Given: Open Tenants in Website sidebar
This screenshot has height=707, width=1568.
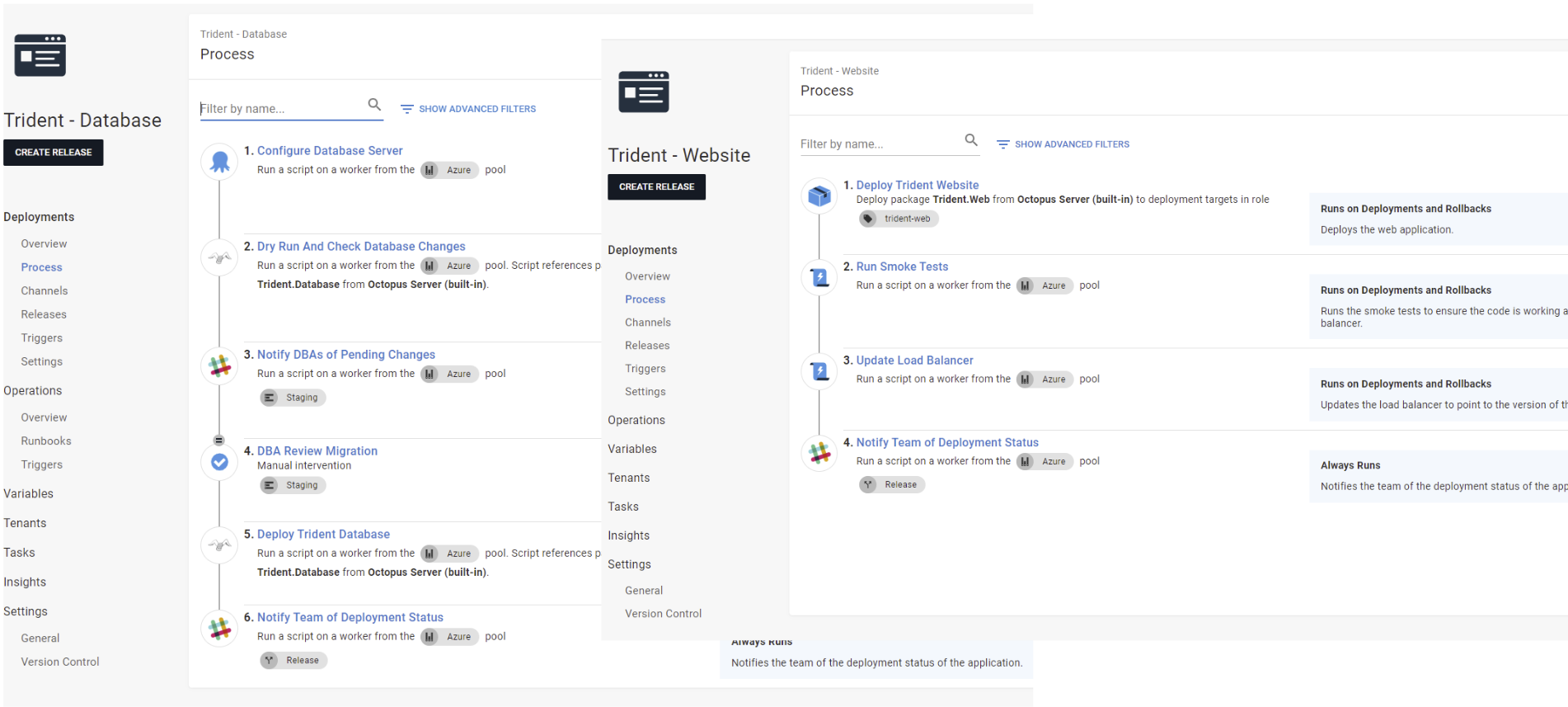Looking at the screenshot, I should click(629, 478).
